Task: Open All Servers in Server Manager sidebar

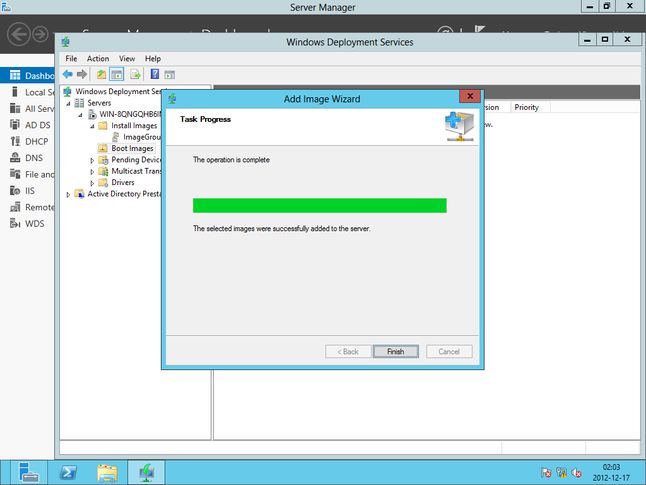Action: pos(27,108)
